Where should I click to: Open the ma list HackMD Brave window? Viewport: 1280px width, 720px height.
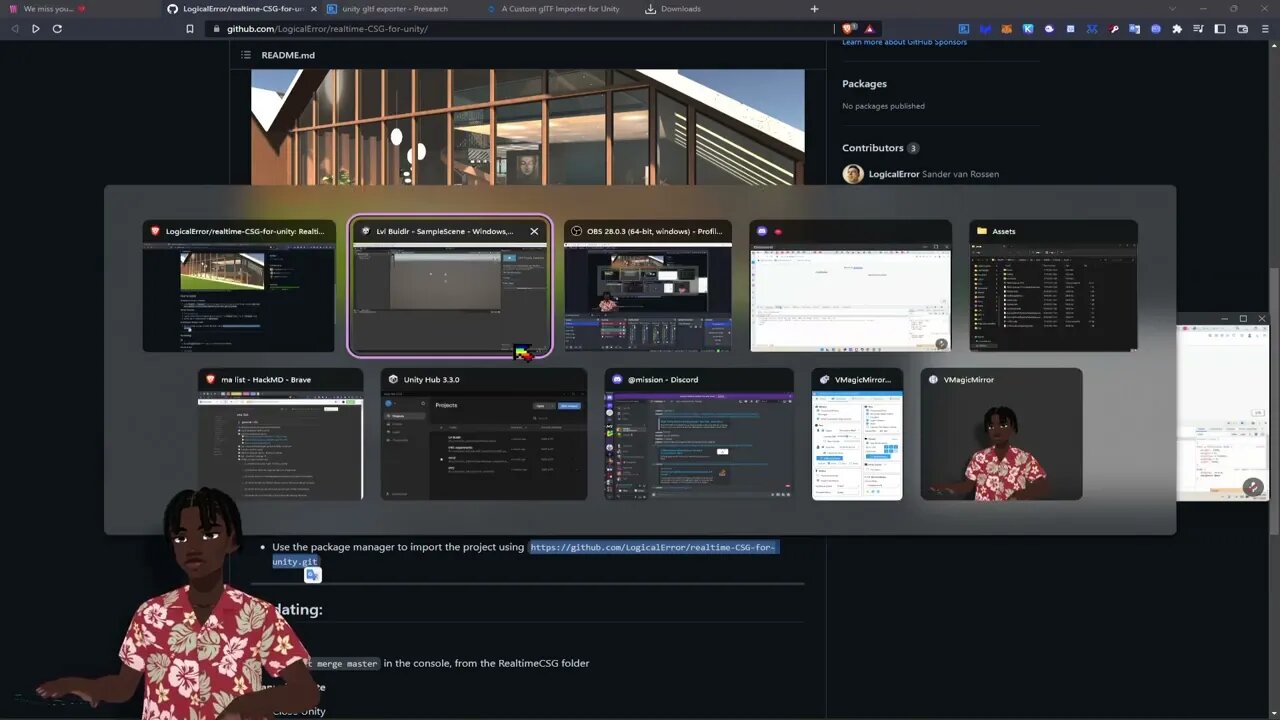point(280,434)
